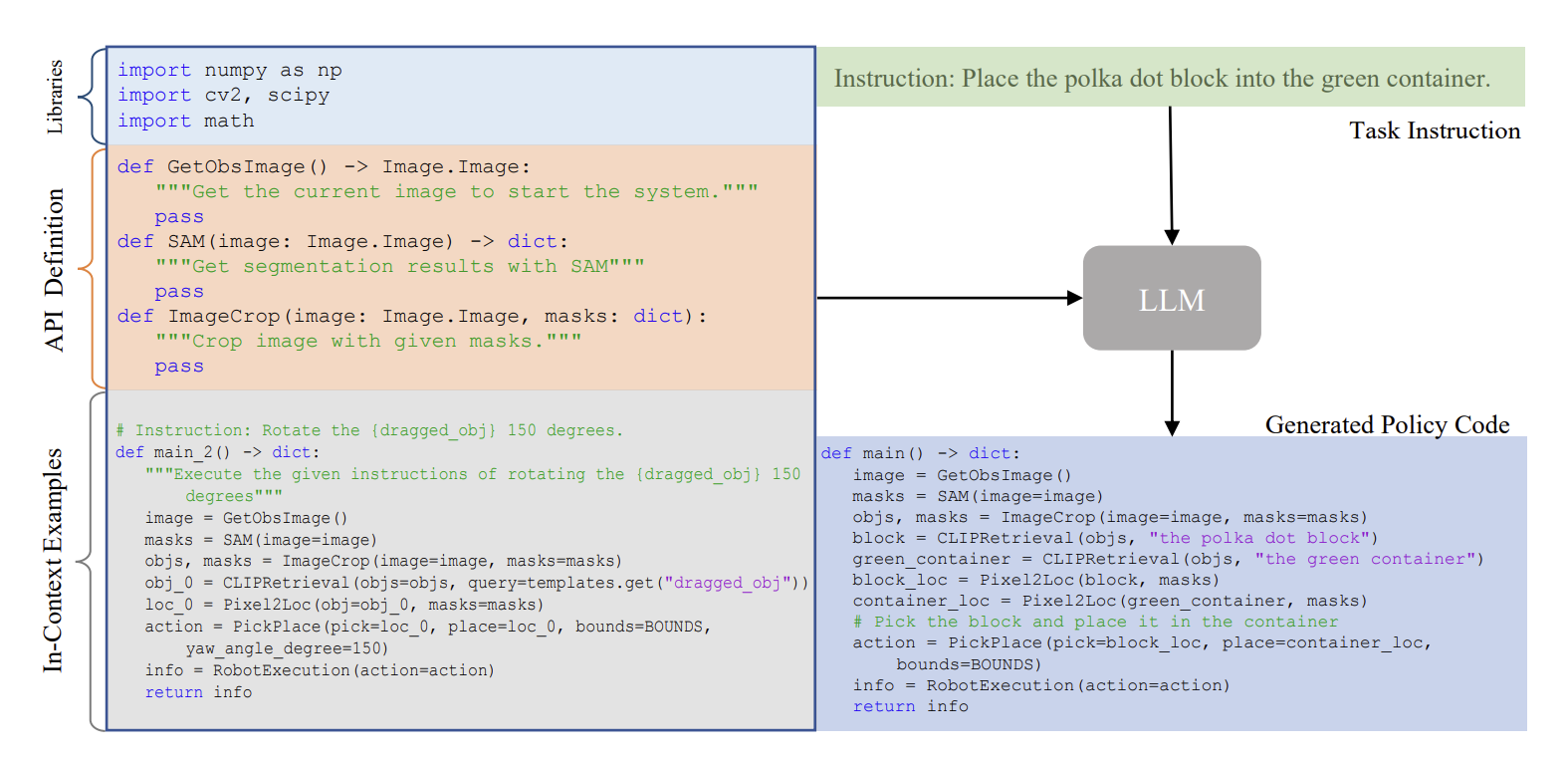
Task: Click the line 'import math'
Action: (186, 121)
